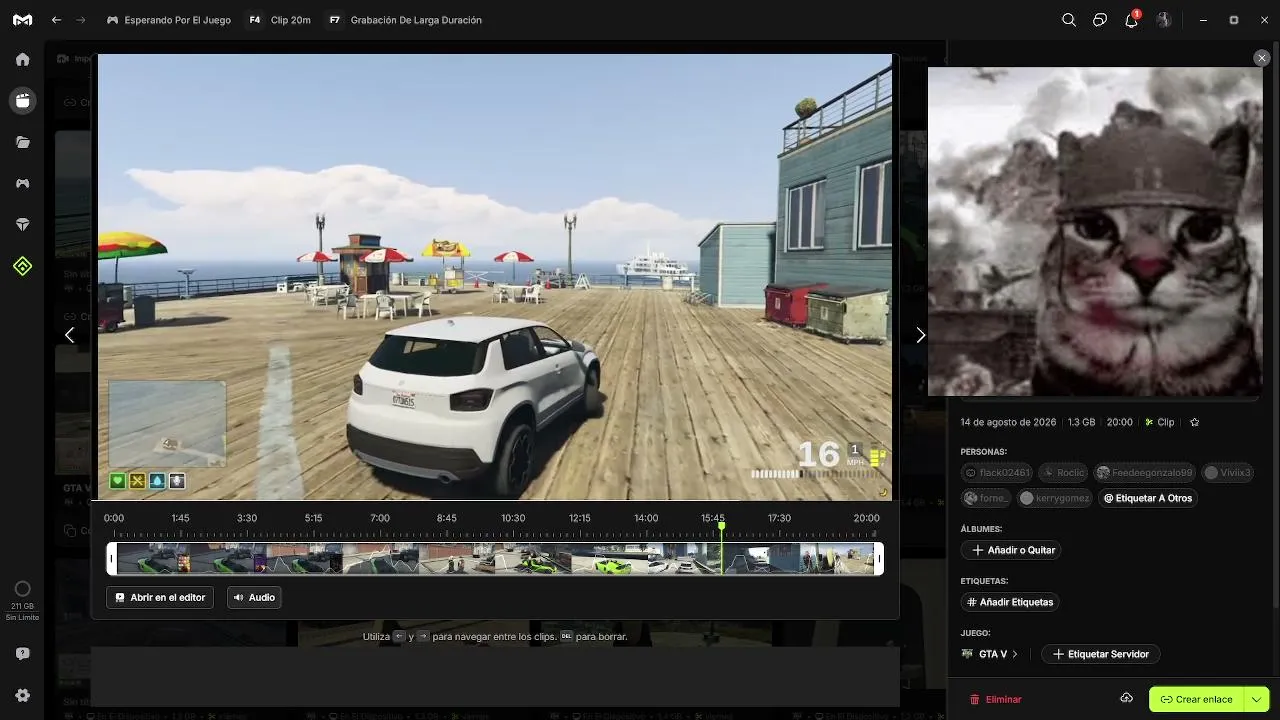Open the profile avatar in the top bar
1280x720 pixels.
point(1163,20)
